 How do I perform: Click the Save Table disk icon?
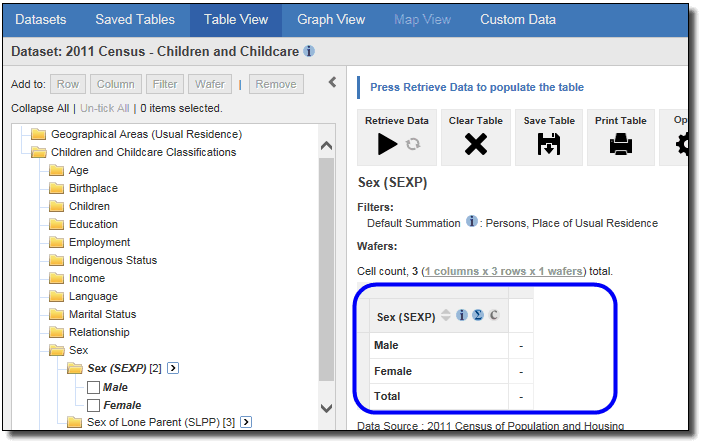point(549,144)
